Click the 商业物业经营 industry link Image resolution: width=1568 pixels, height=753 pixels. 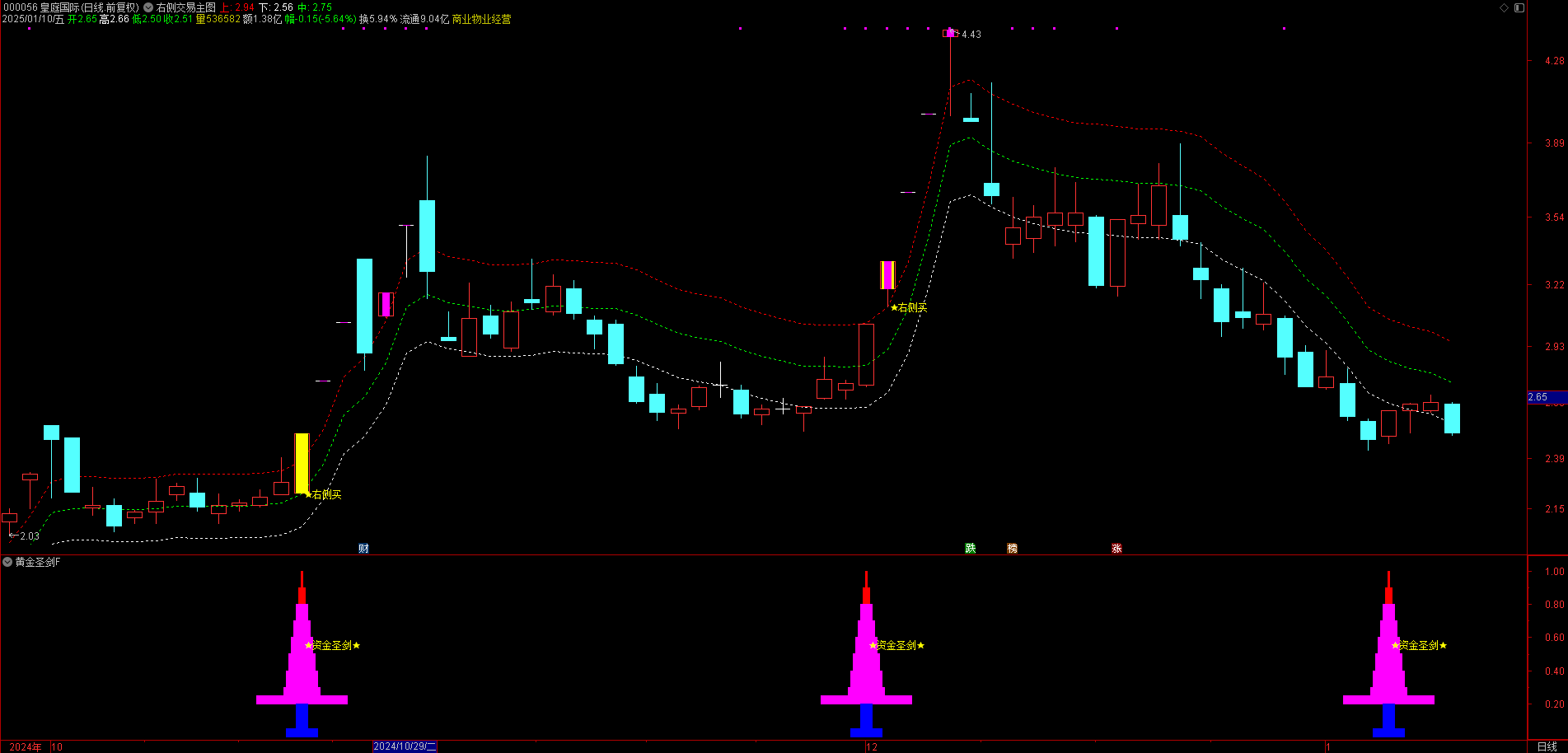[x=482, y=19]
